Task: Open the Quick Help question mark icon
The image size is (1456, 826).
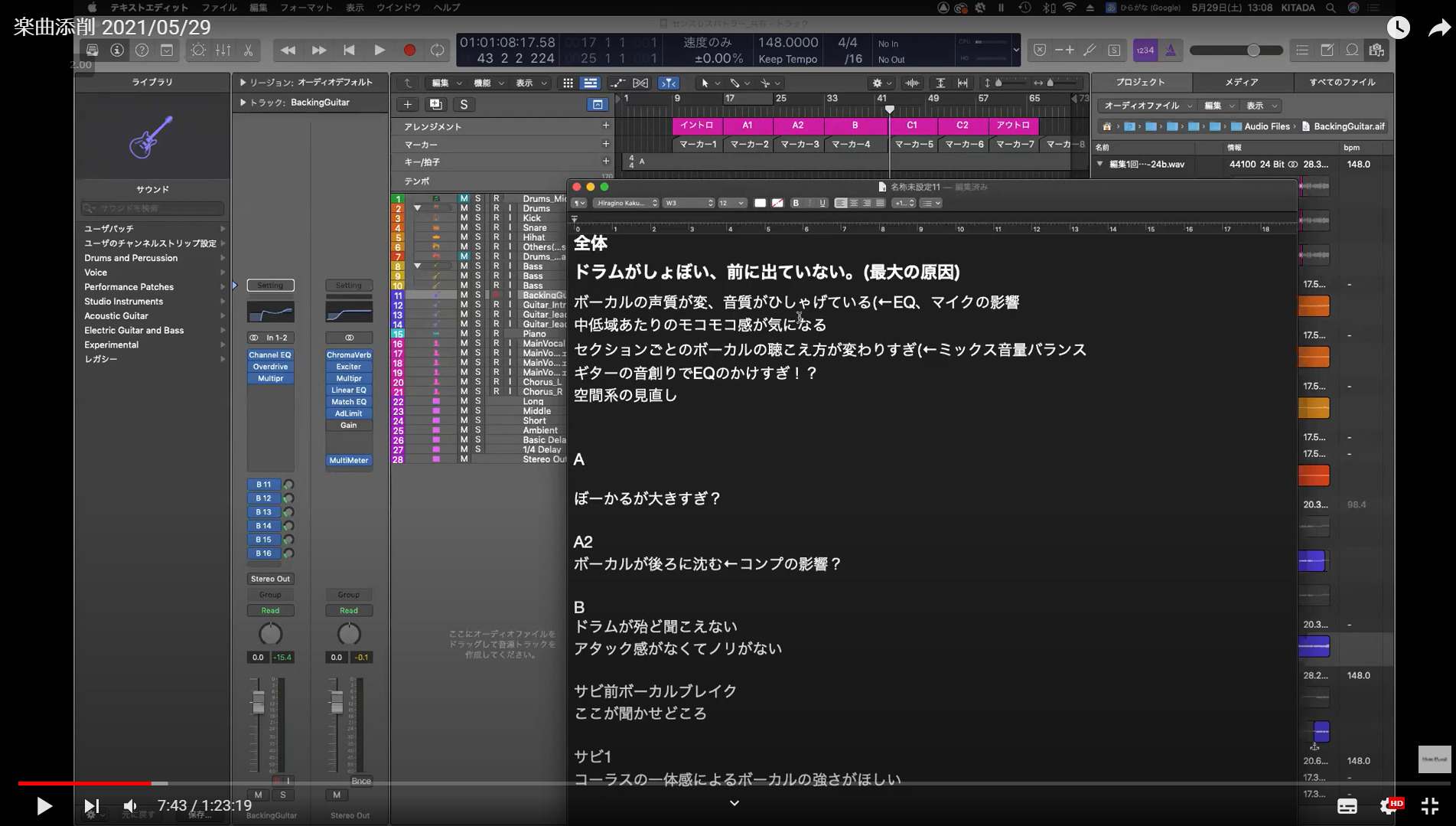Action: 142,50
